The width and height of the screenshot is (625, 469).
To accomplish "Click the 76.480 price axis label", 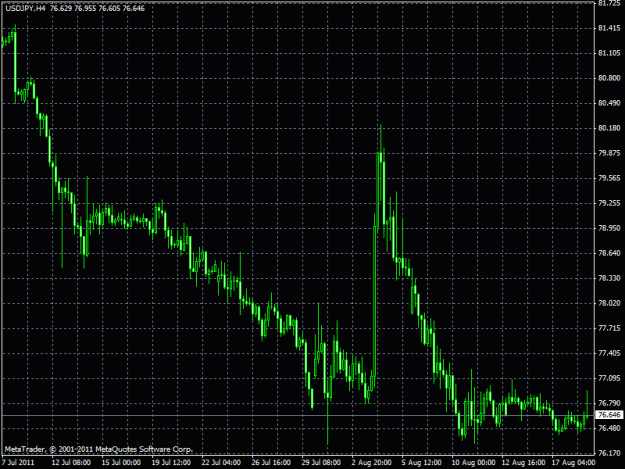I will pos(609,428).
